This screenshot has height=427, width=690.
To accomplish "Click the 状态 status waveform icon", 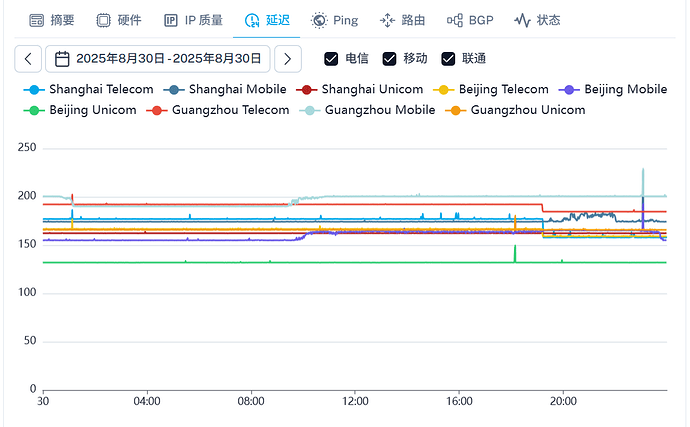I will click(522, 20).
